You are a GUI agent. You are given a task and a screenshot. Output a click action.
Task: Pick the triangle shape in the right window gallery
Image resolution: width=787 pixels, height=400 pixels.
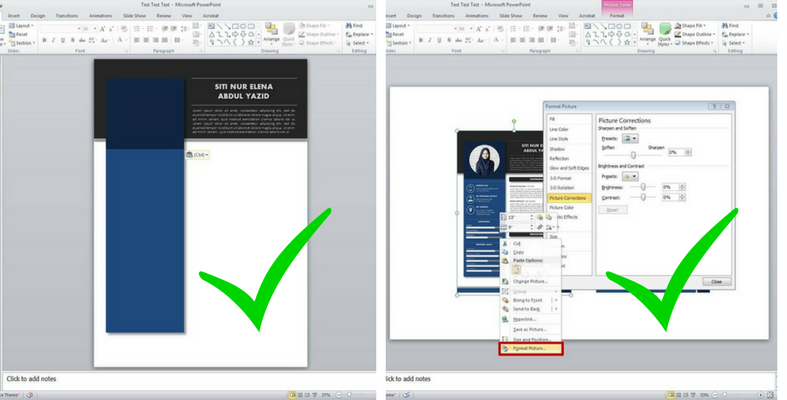pyautogui.click(x=588, y=35)
